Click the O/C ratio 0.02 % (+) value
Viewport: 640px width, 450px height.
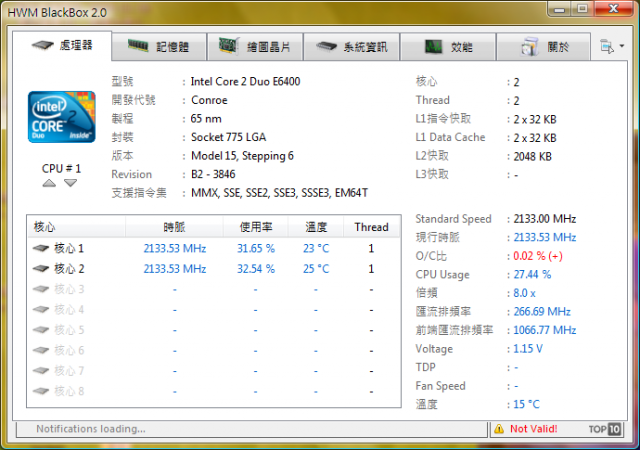(538, 256)
